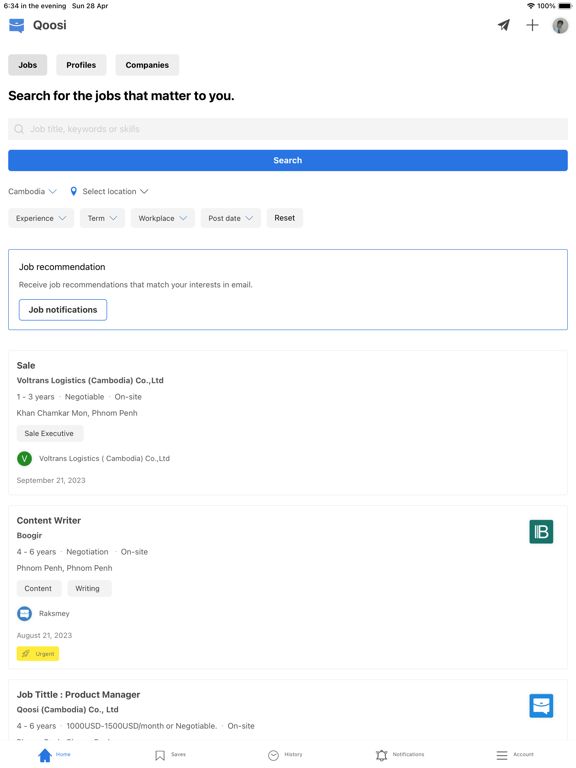Expand the Post date filter

pyautogui.click(x=231, y=218)
